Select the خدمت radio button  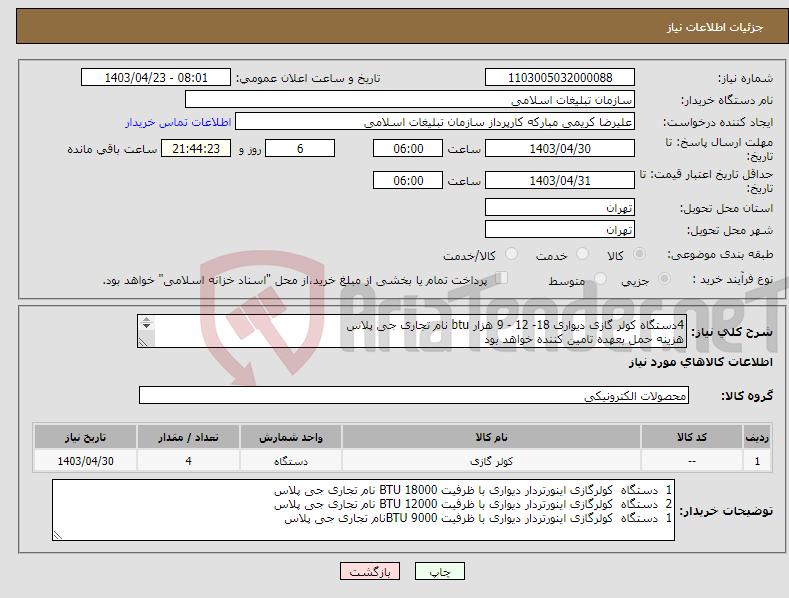click(582, 254)
